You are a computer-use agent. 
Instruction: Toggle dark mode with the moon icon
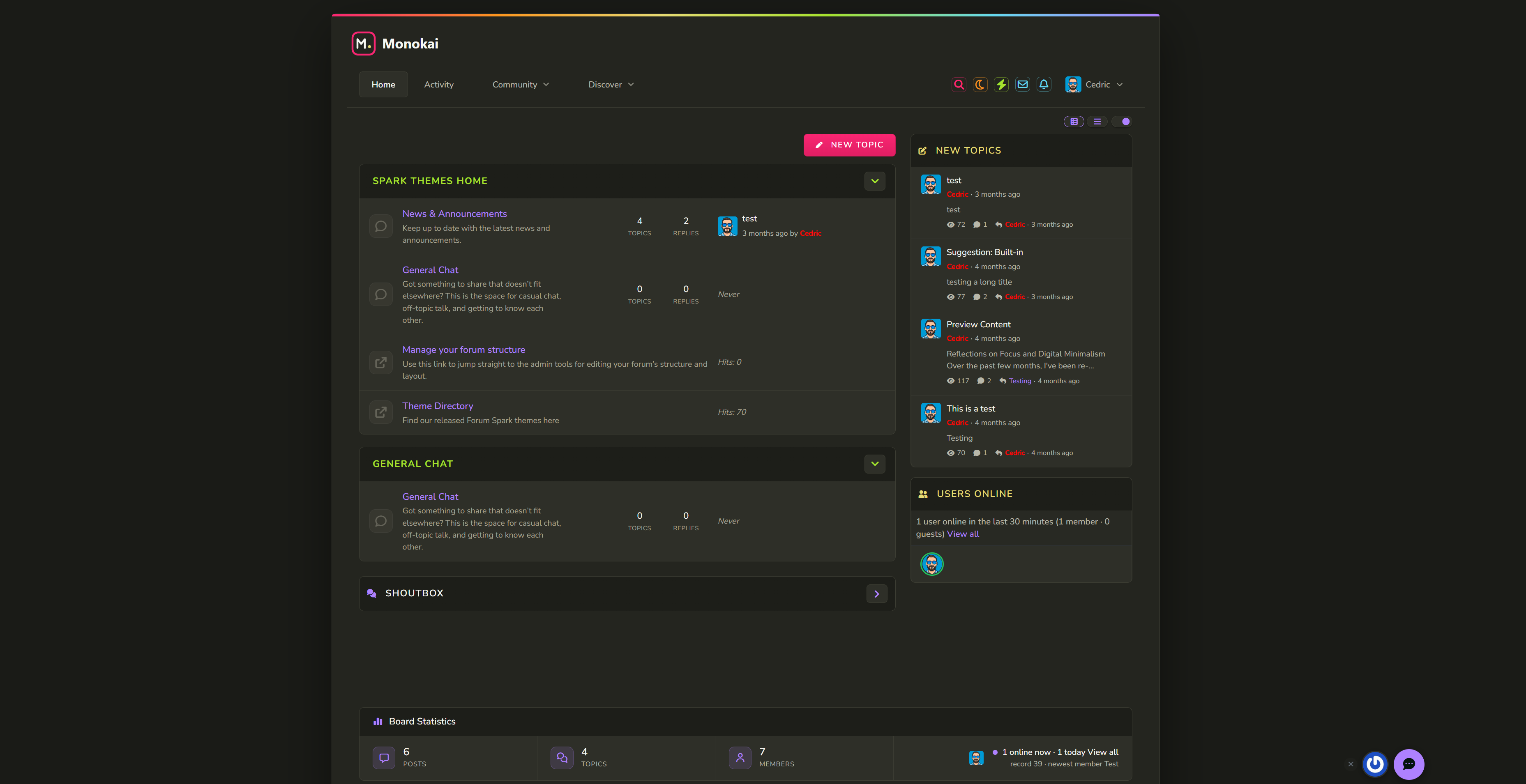[980, 85]
